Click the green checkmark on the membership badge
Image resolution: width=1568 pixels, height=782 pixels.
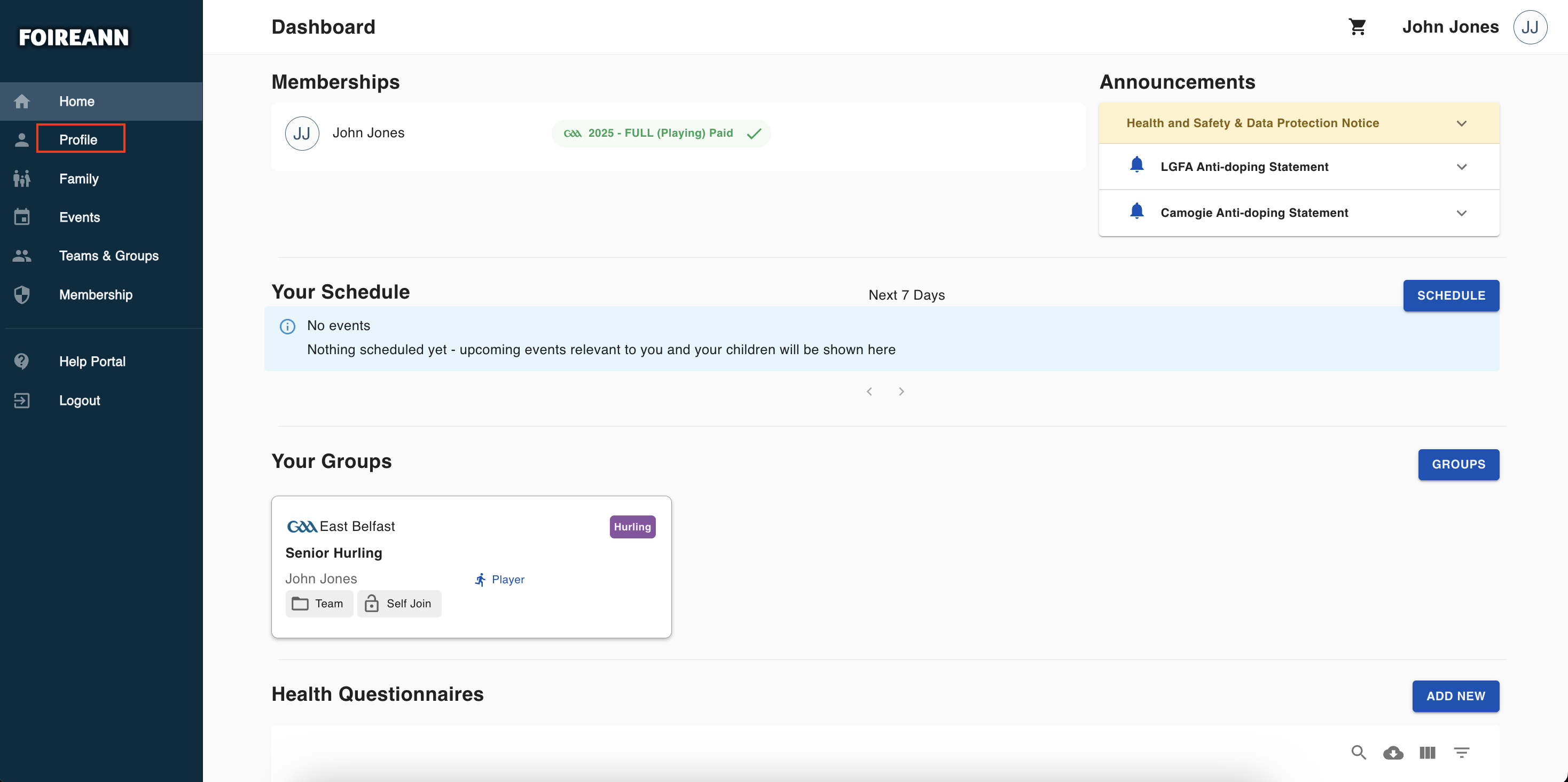pos(754,134)
